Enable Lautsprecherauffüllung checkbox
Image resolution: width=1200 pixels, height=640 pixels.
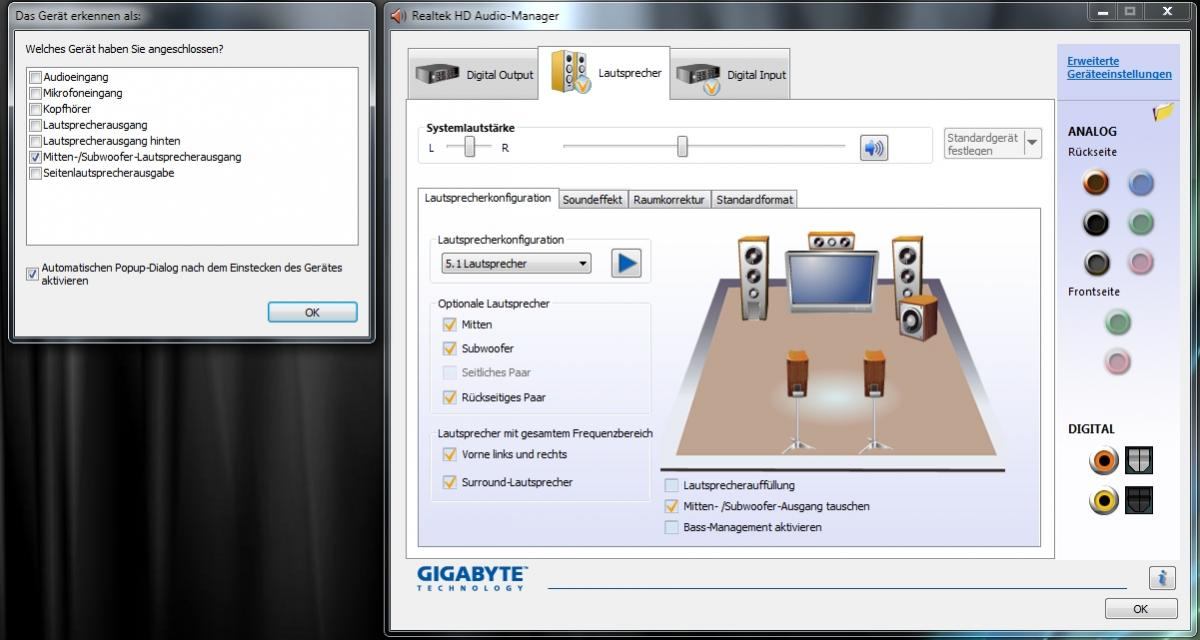coord(671,485)
